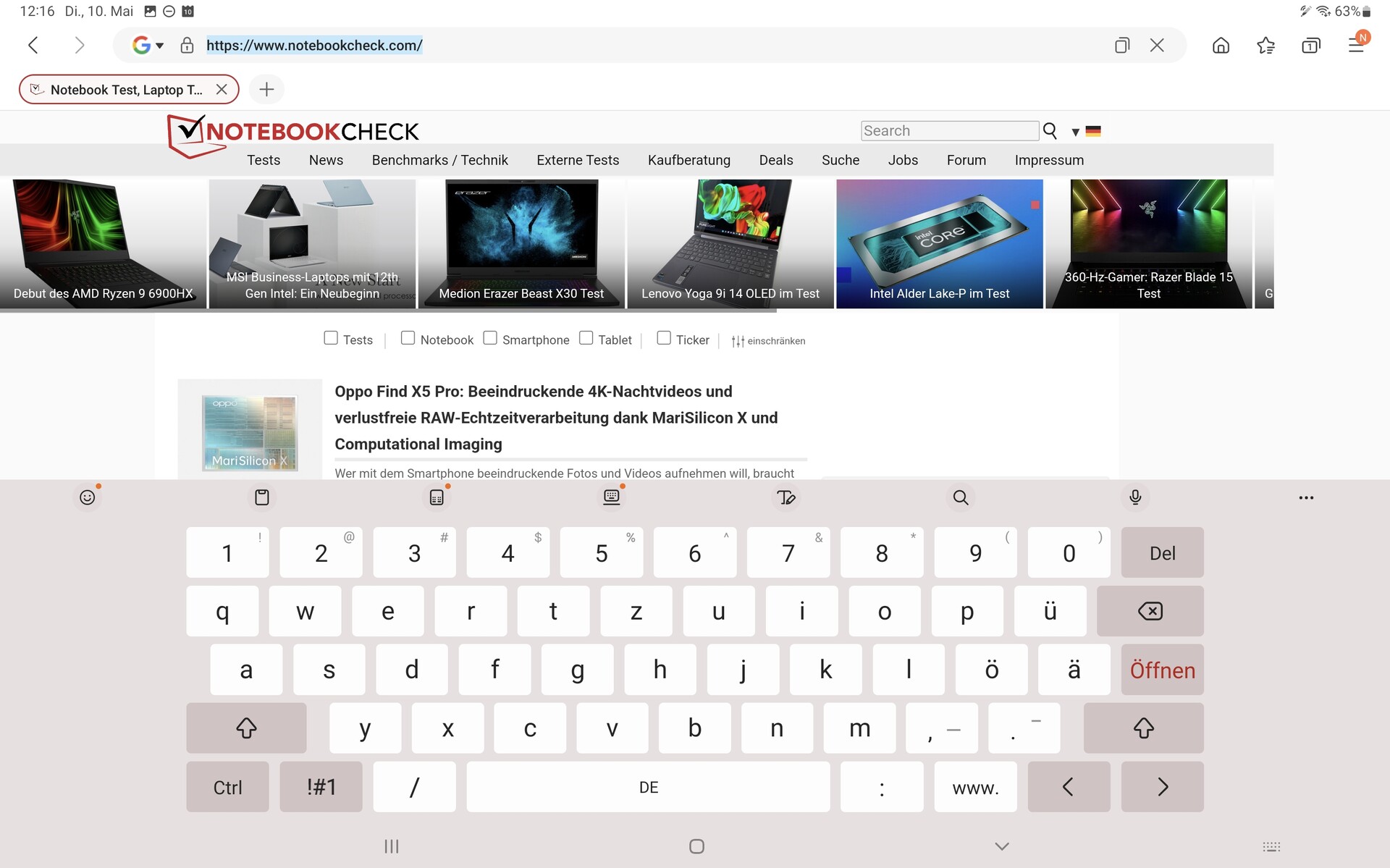Click the einschränken filter slider control
This screenshot has height=868, width=1390.
[768, 341]
